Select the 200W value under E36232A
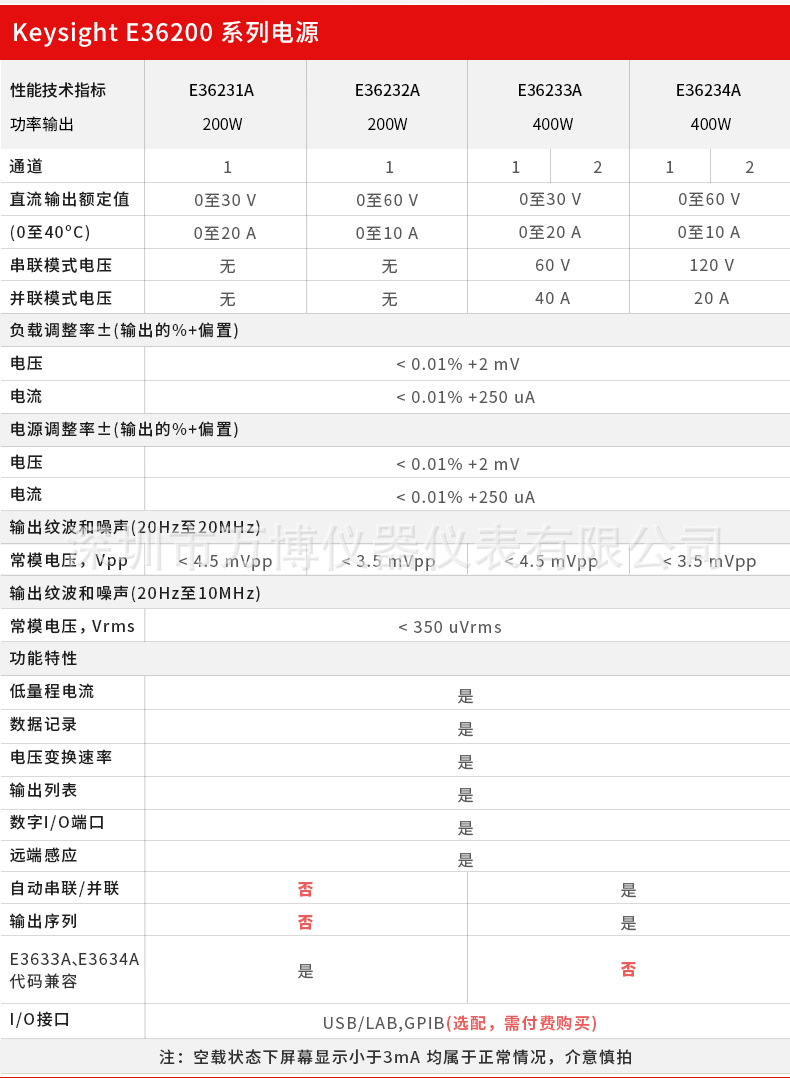Image resolution: width=790 pixels, height=1078 pixels. [387, 124]
